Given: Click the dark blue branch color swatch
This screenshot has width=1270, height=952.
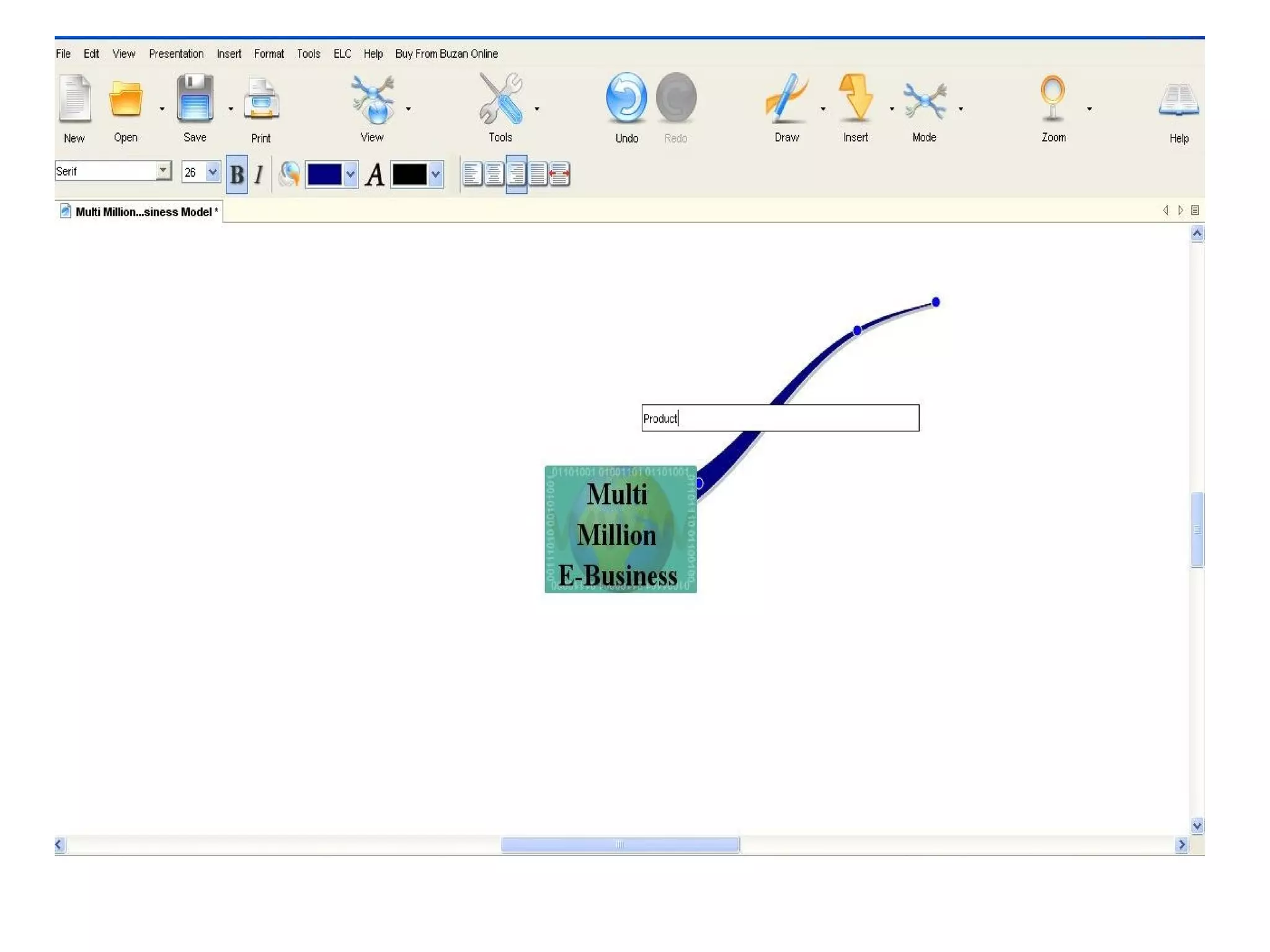Looking at the screenshot, I should [324, 175].
